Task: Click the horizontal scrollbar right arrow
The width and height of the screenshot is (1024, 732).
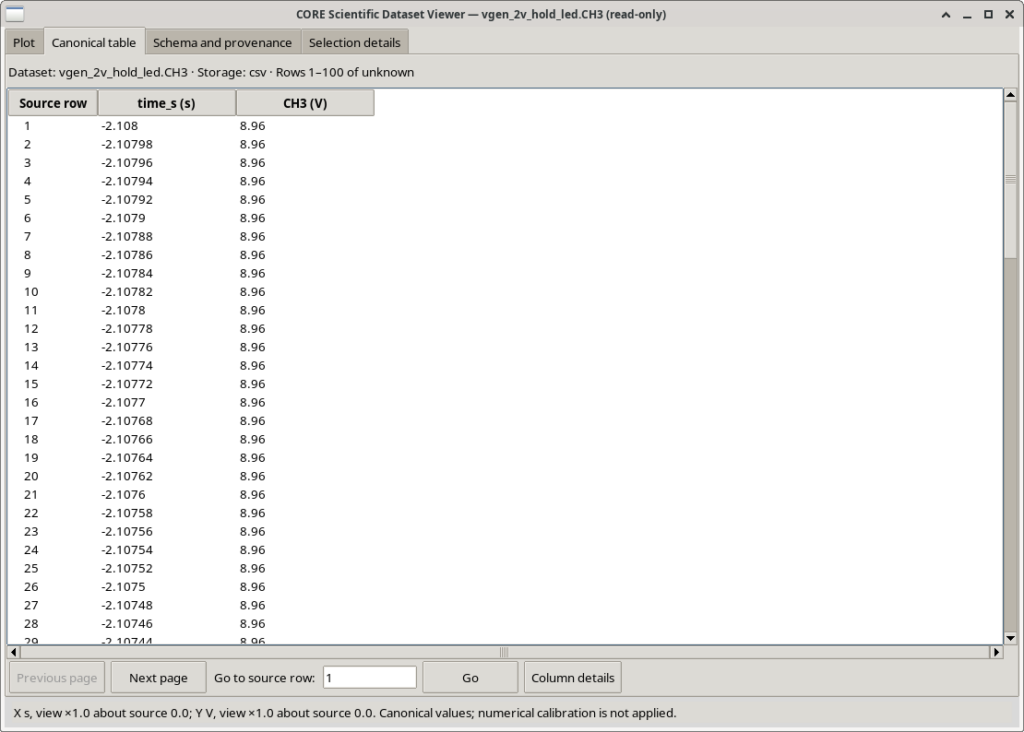Action: (x=996, y=652)
